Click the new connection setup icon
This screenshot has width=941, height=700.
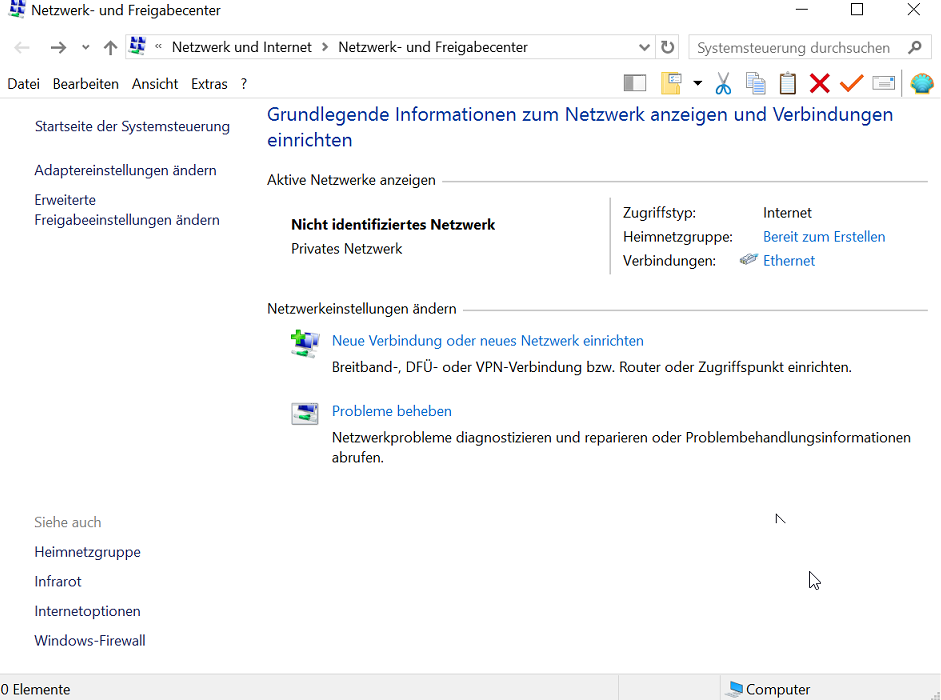305,343
